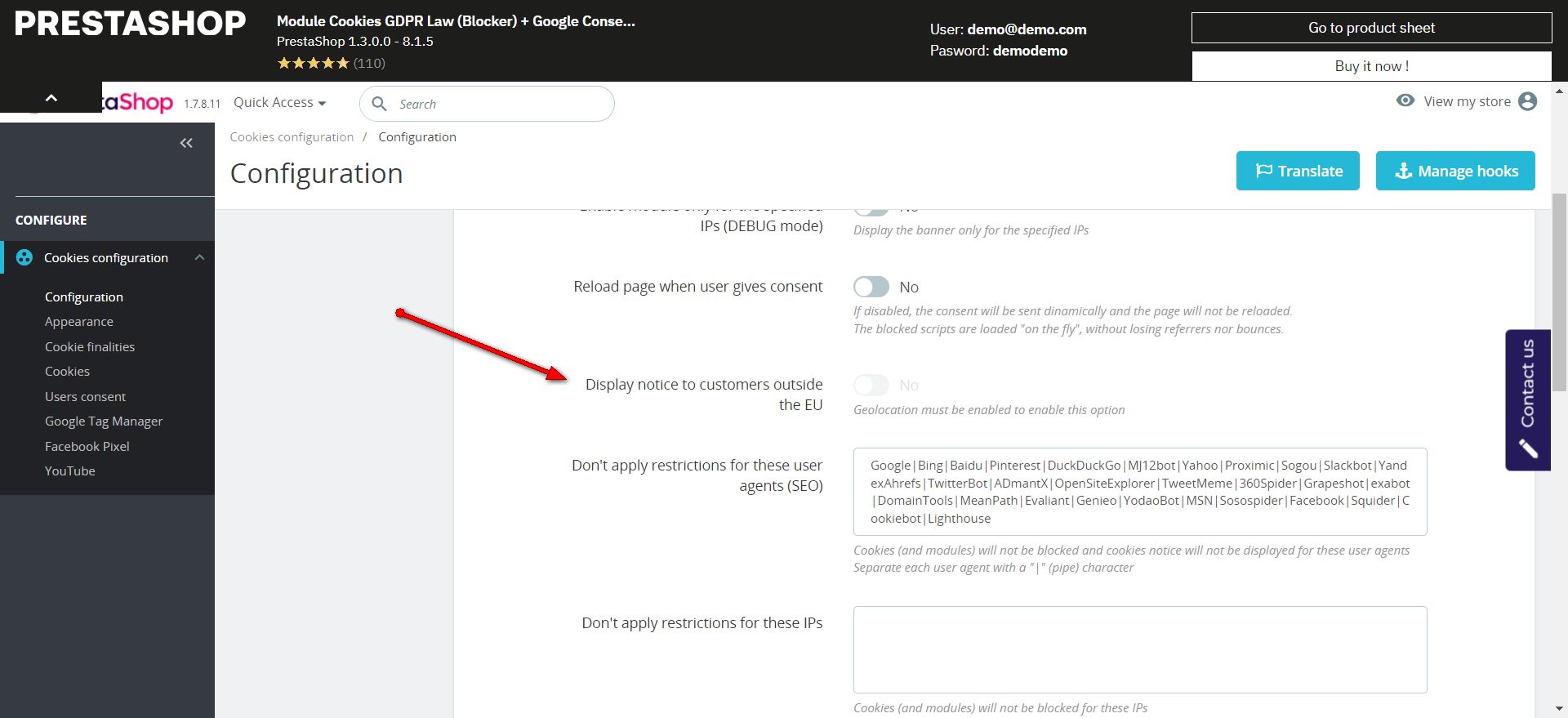Click the SEO user agents text area
The image size is (1568, 718).
pyautogui.click(x=1140, y=492)
